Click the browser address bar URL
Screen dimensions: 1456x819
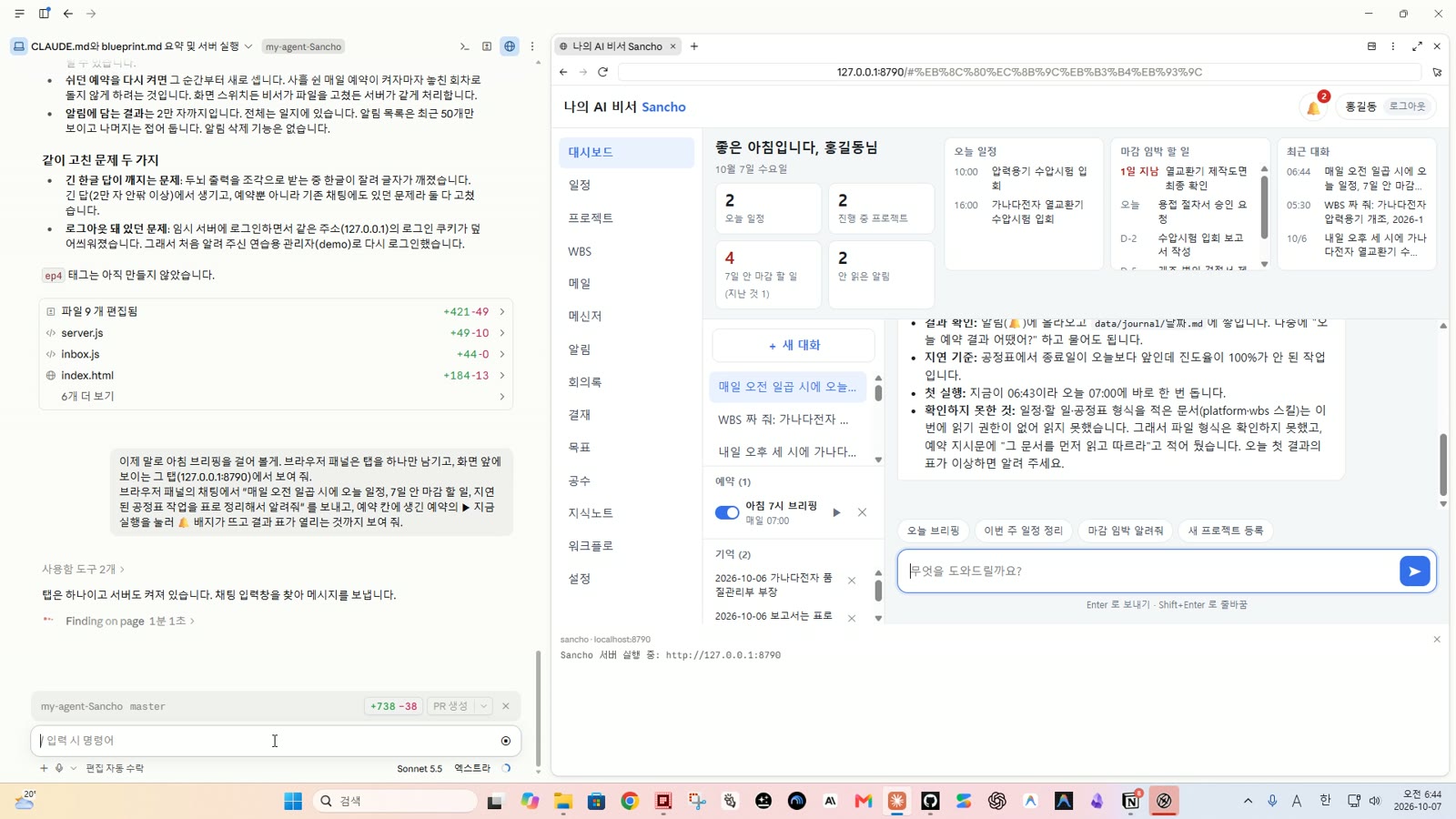1019,72
